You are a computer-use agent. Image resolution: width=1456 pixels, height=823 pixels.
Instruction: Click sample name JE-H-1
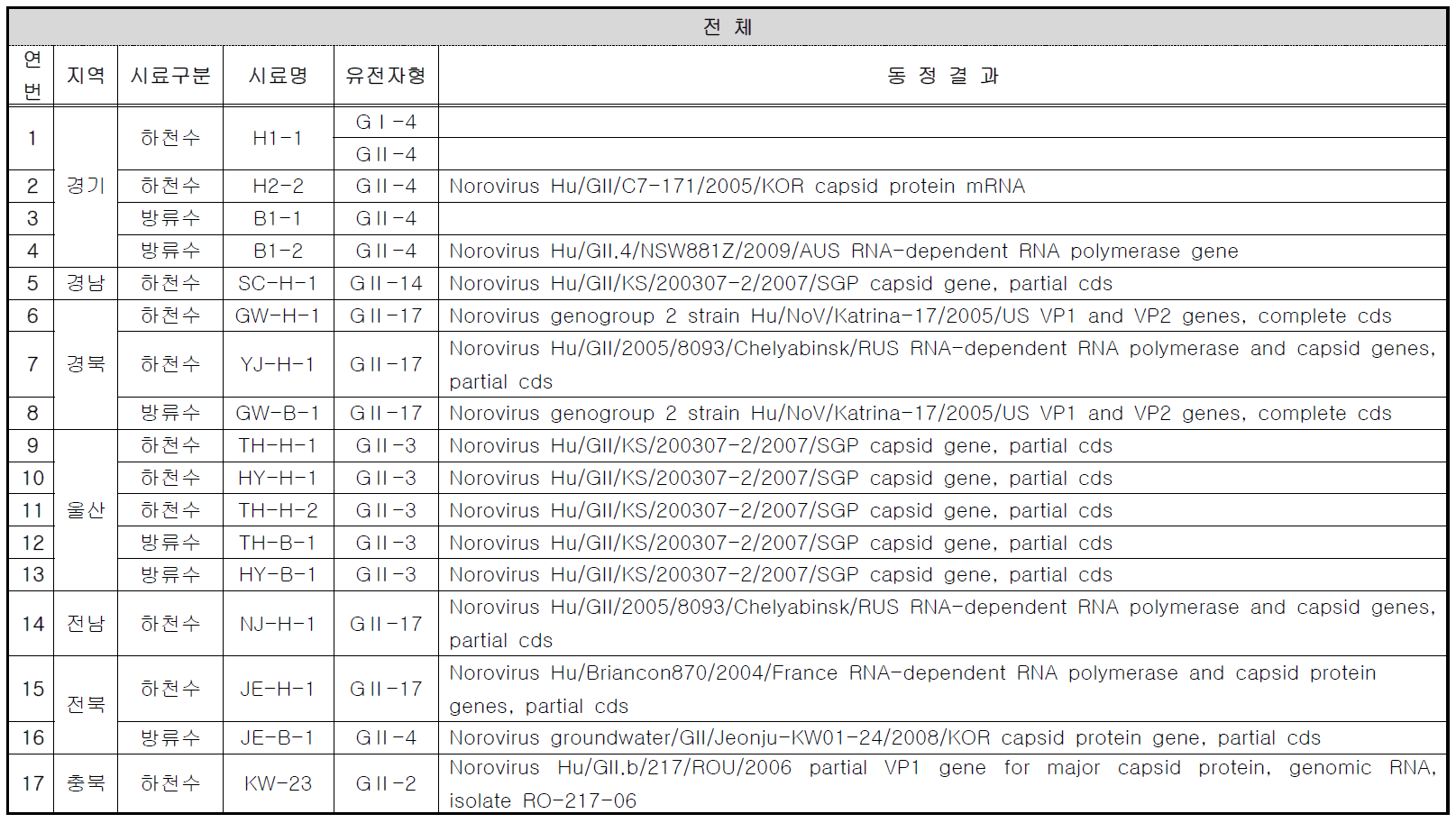pyautogui.click(x=278, y=689)
